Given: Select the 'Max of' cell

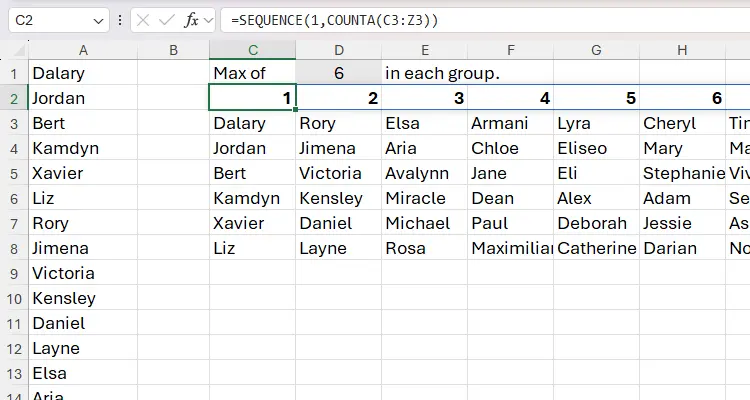Looking at the screenshot, I should click(x=253, y=73).
